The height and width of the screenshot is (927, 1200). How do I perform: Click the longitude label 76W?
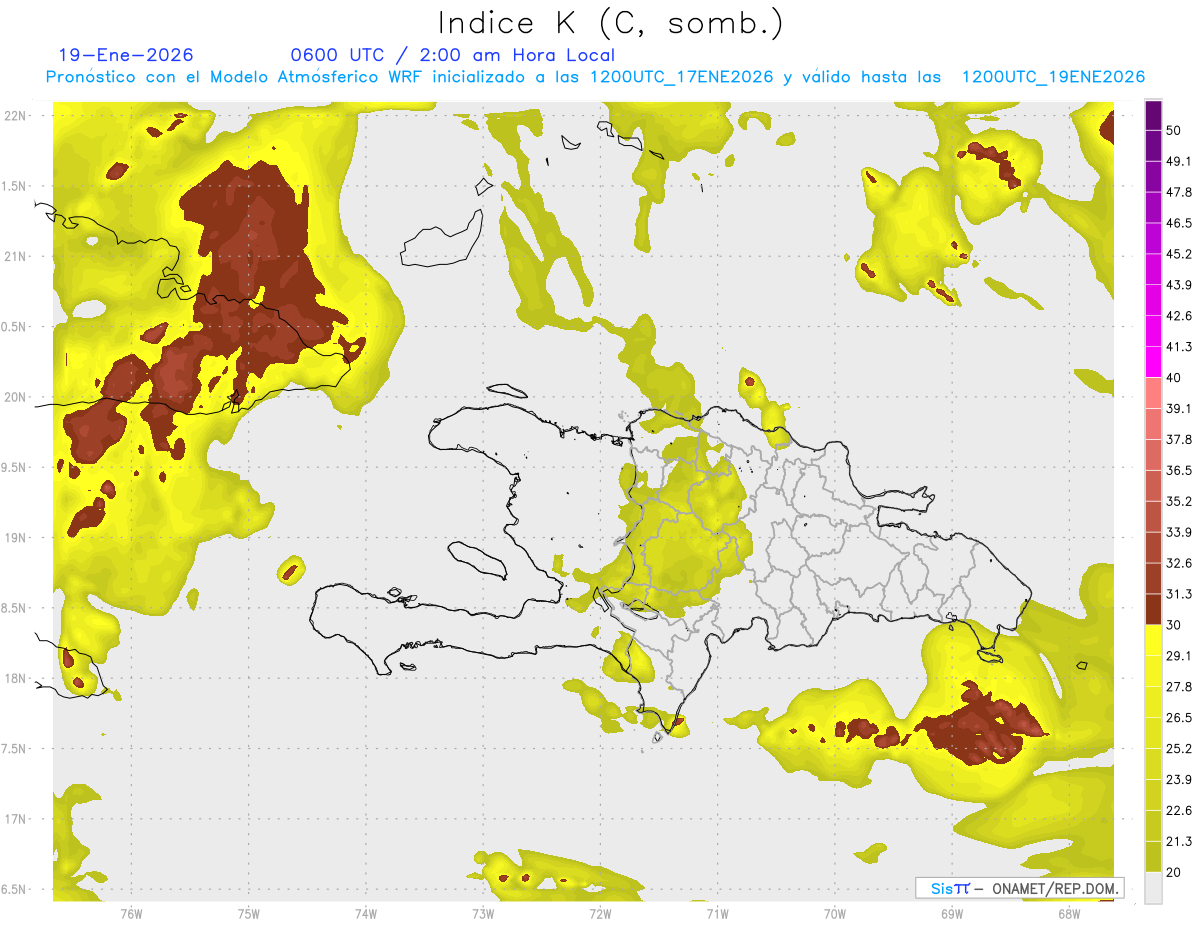tap(131, 914)
